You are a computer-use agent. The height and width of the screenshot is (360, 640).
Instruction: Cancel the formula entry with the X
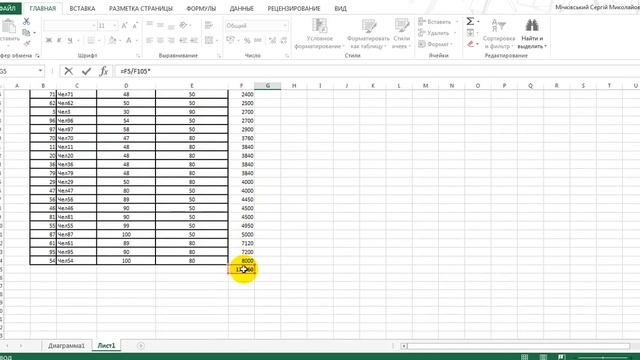(69, 71)
